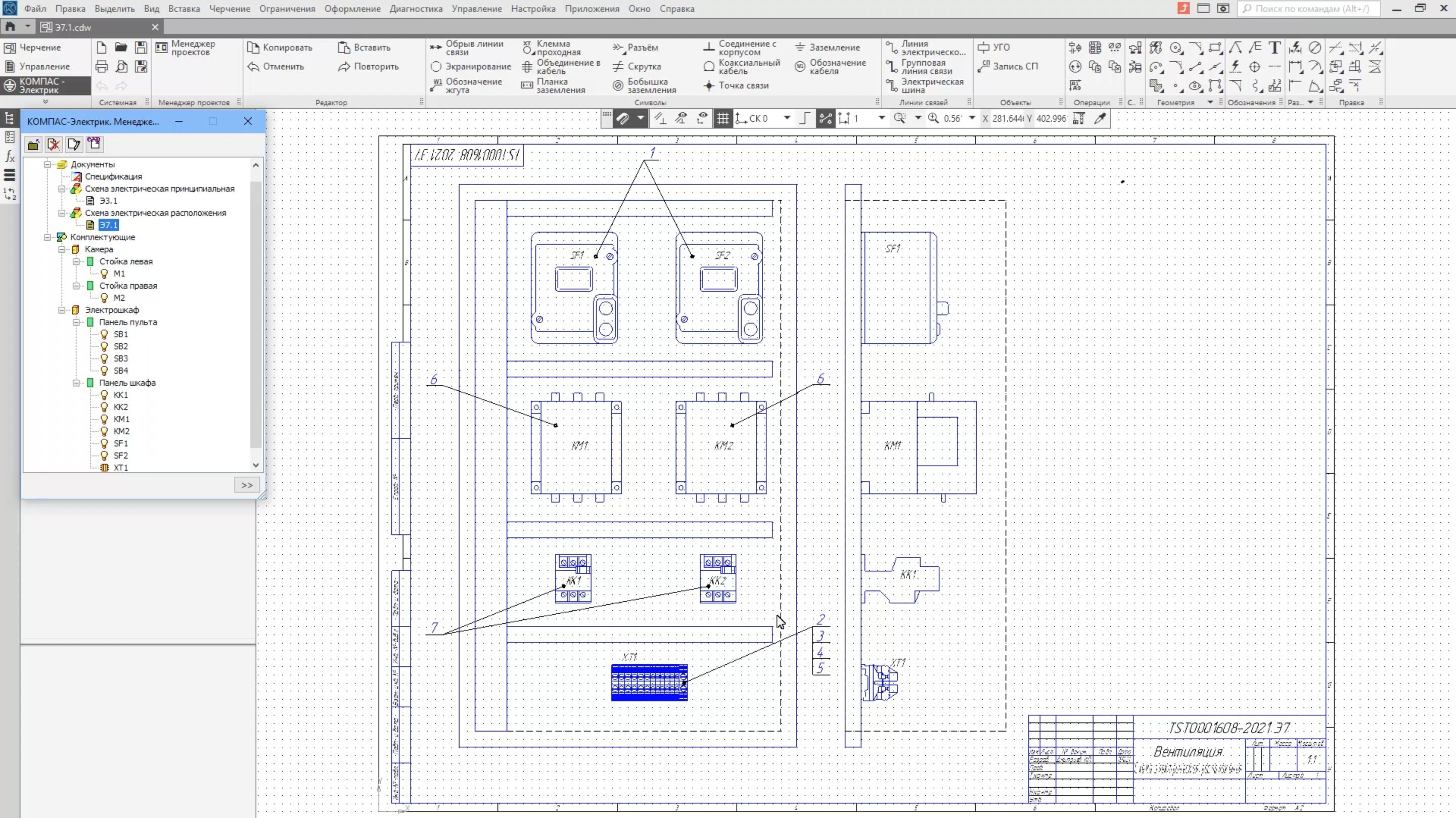Select the center mark crosshair icon
Image resolution: width=1456 pixels, height=818 pixels.
click(1255, 67)
